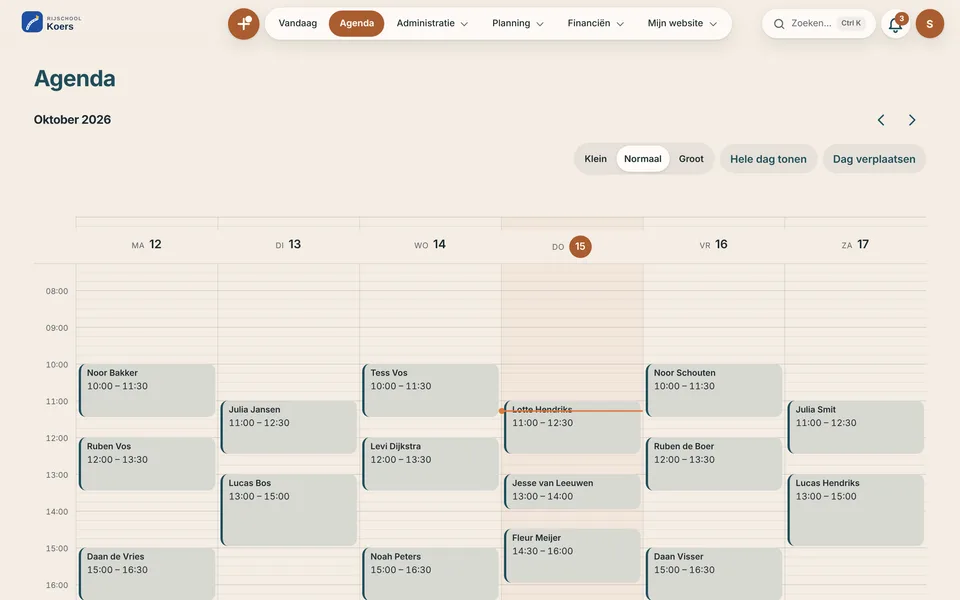Open the Vandaag page
The width and height of the screenshot is (960, 600).
tap(298, 23)
